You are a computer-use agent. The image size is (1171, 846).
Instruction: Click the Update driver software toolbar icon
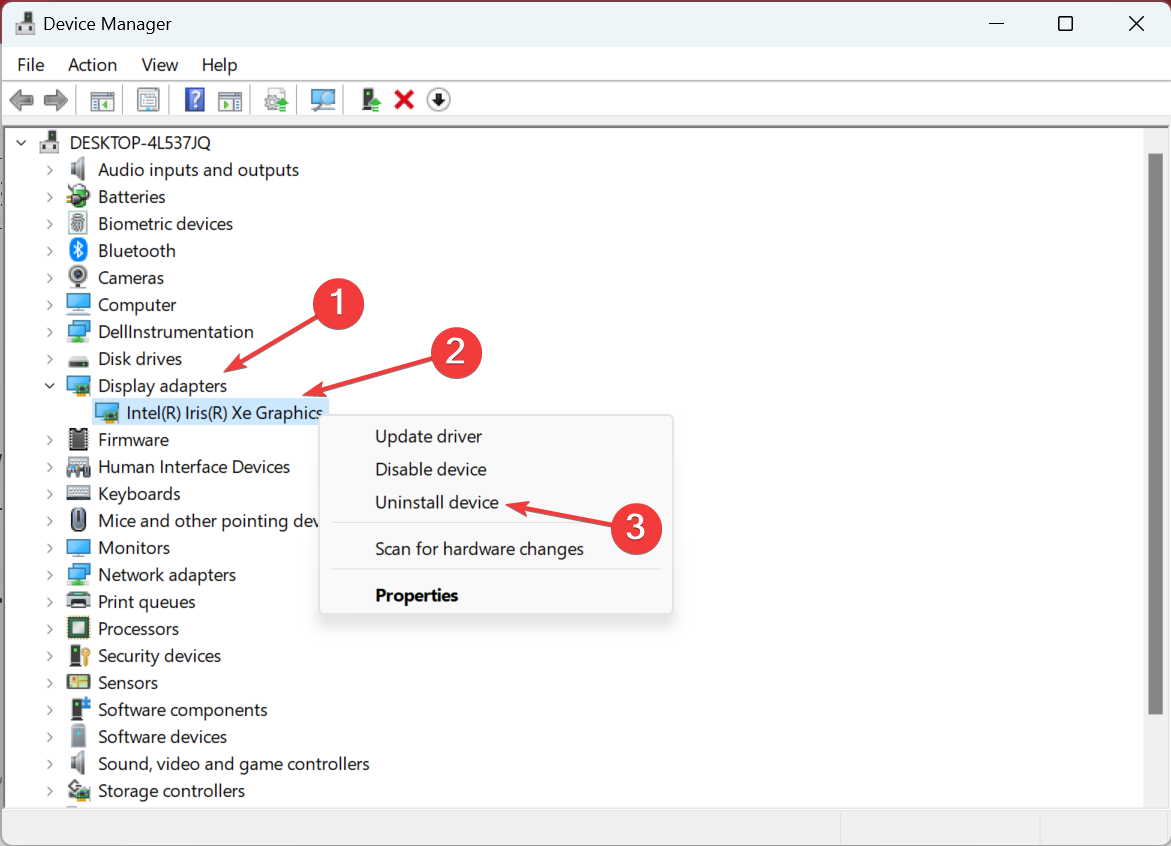tap(276, 100)
